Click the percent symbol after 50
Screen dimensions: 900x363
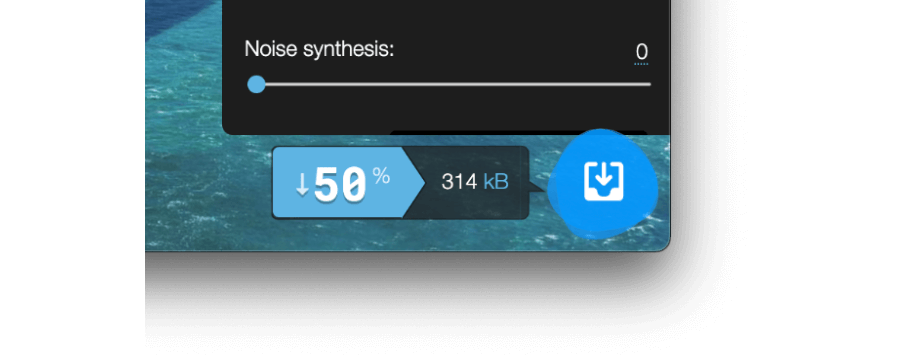tap(382, 176)
